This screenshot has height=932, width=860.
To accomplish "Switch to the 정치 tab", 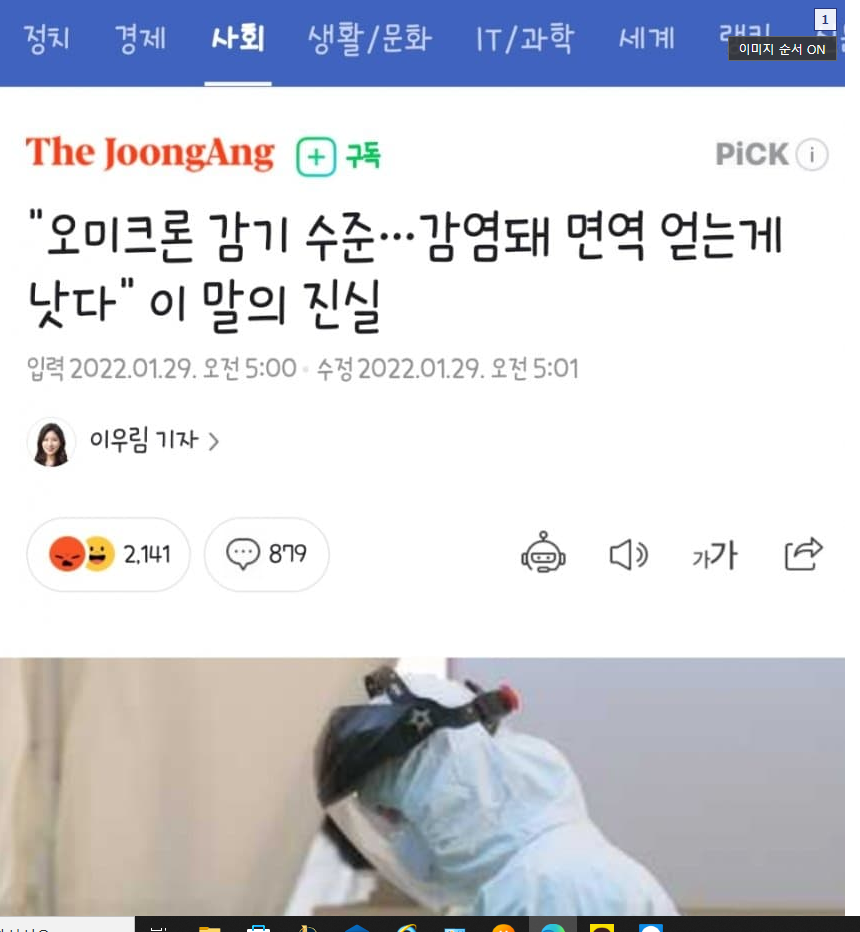I will point(46,39).
